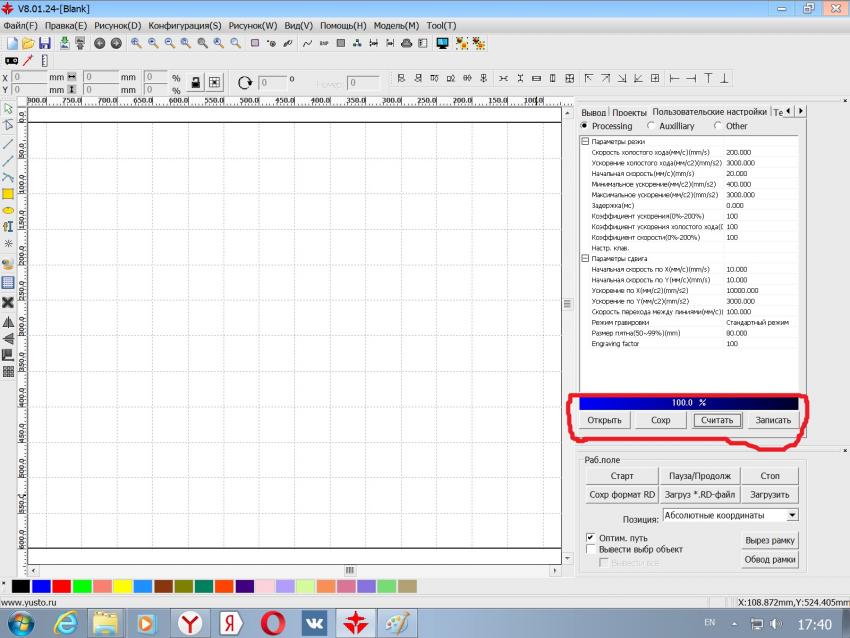Viewport: 850px width, 638px height.
Task: Open the Конфигурация(S) menu
Action: (184, 25)
